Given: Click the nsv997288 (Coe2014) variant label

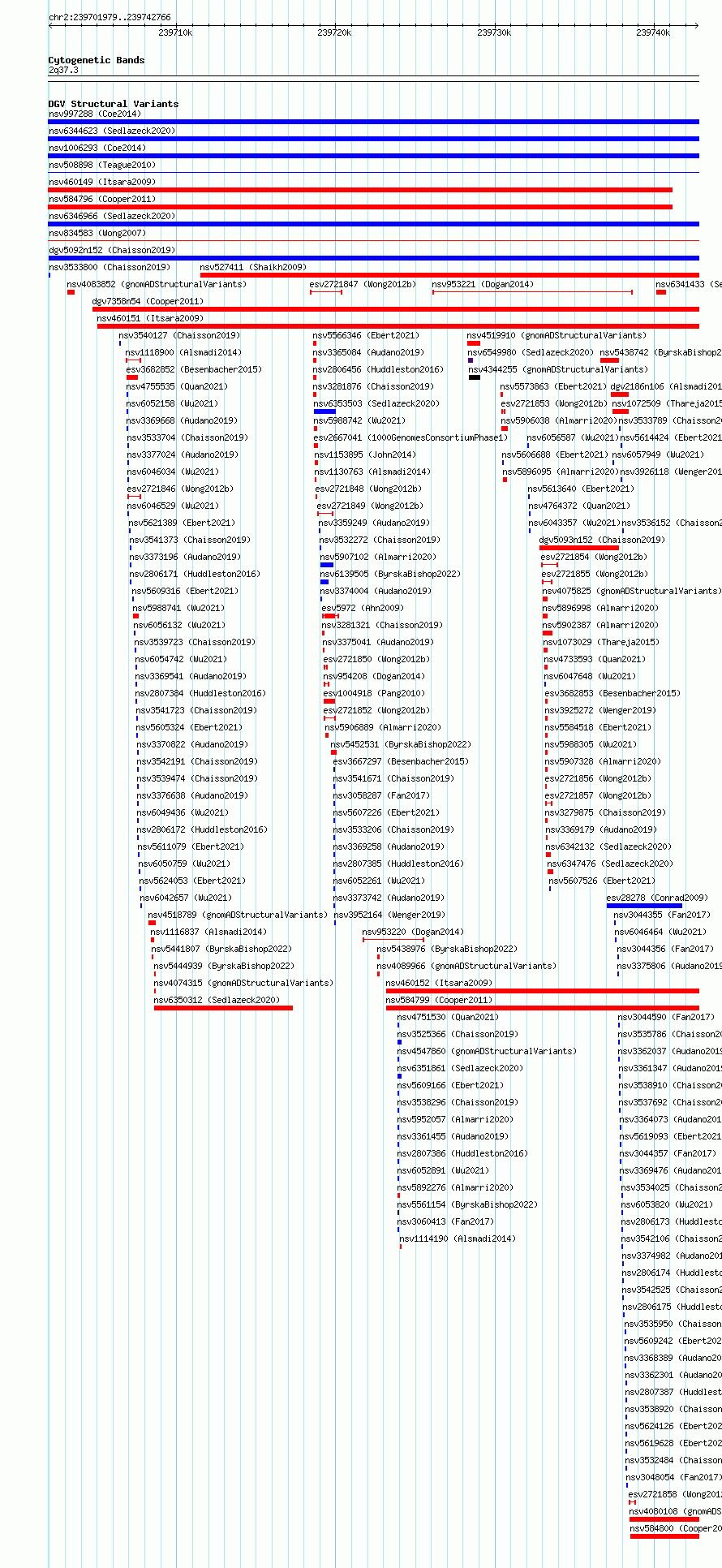Looking at the screenshot, I should pos(93,114).
